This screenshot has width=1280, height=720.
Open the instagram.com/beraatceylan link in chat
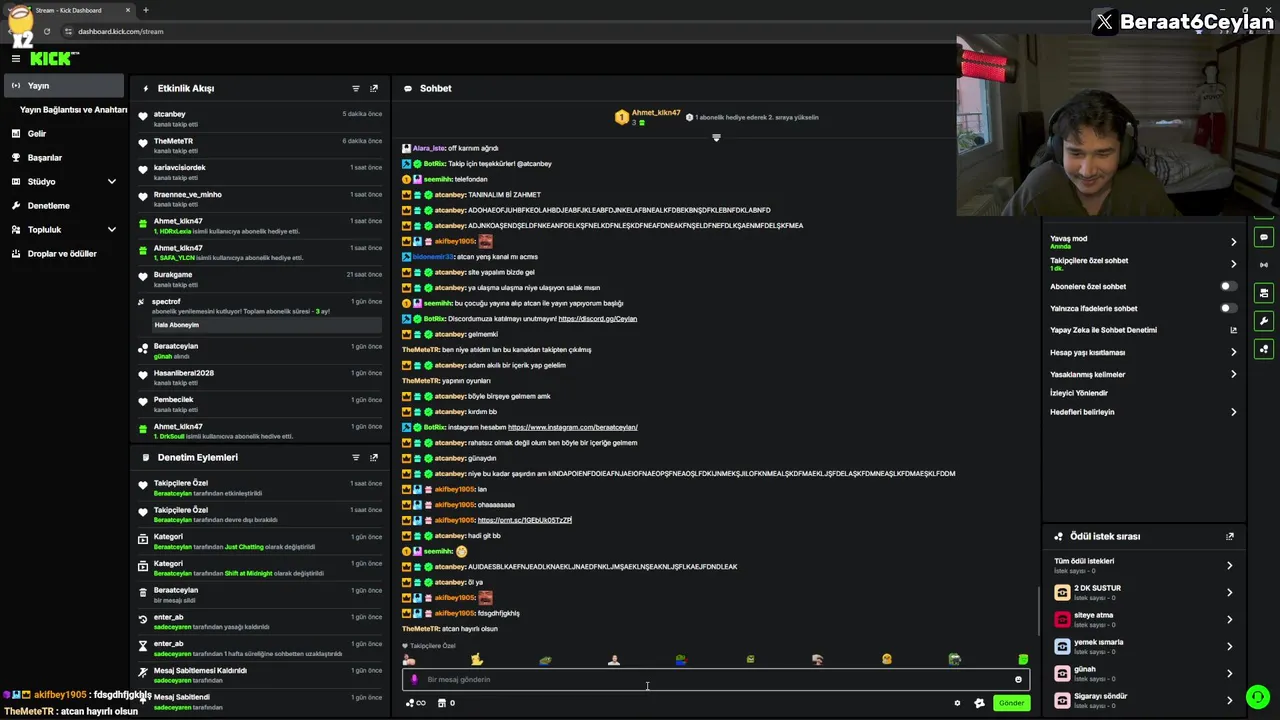point(572,427)
